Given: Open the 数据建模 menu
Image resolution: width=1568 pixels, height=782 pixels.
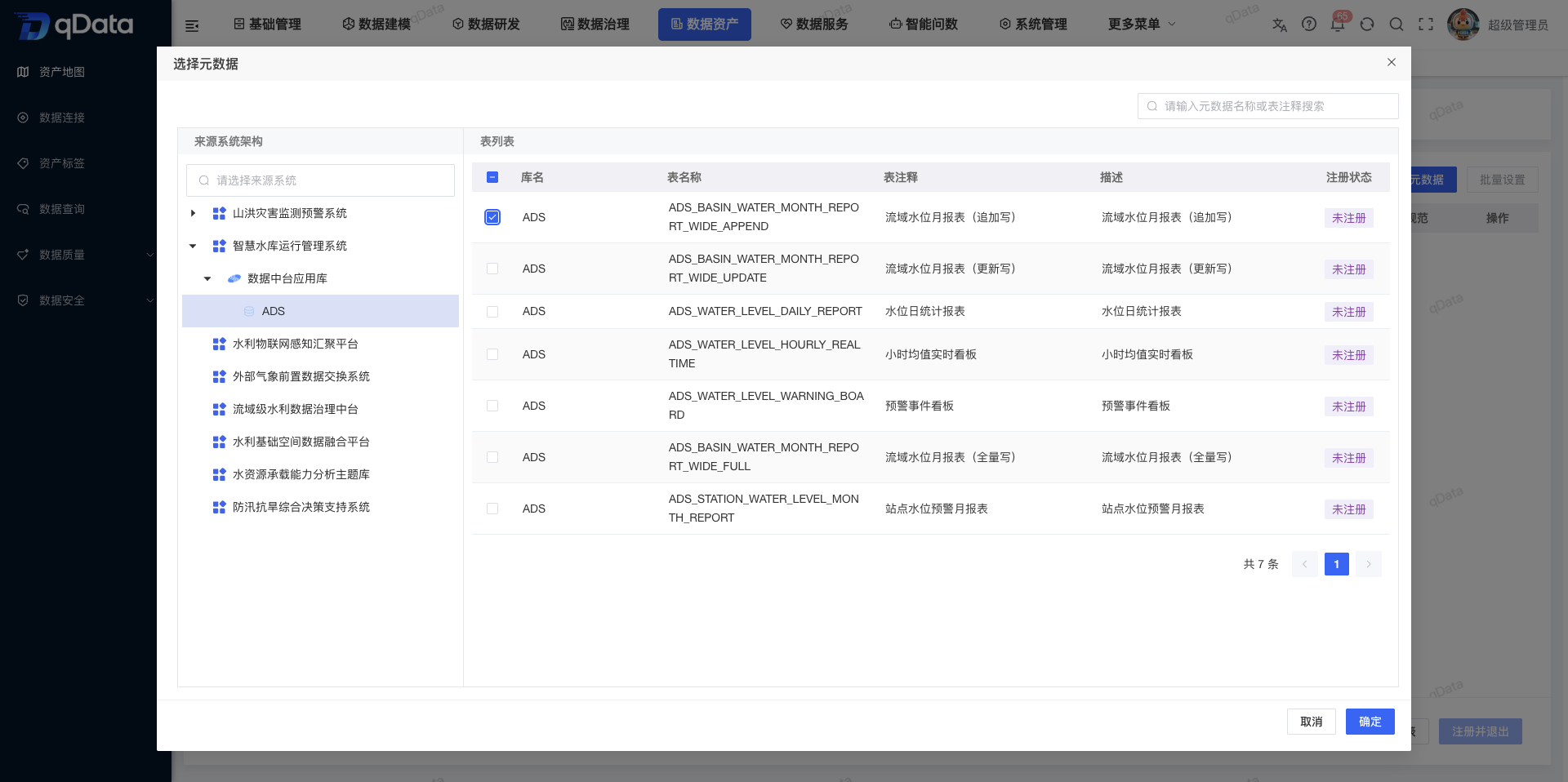Looking at the screenshot, I should (x=376, y=24).
